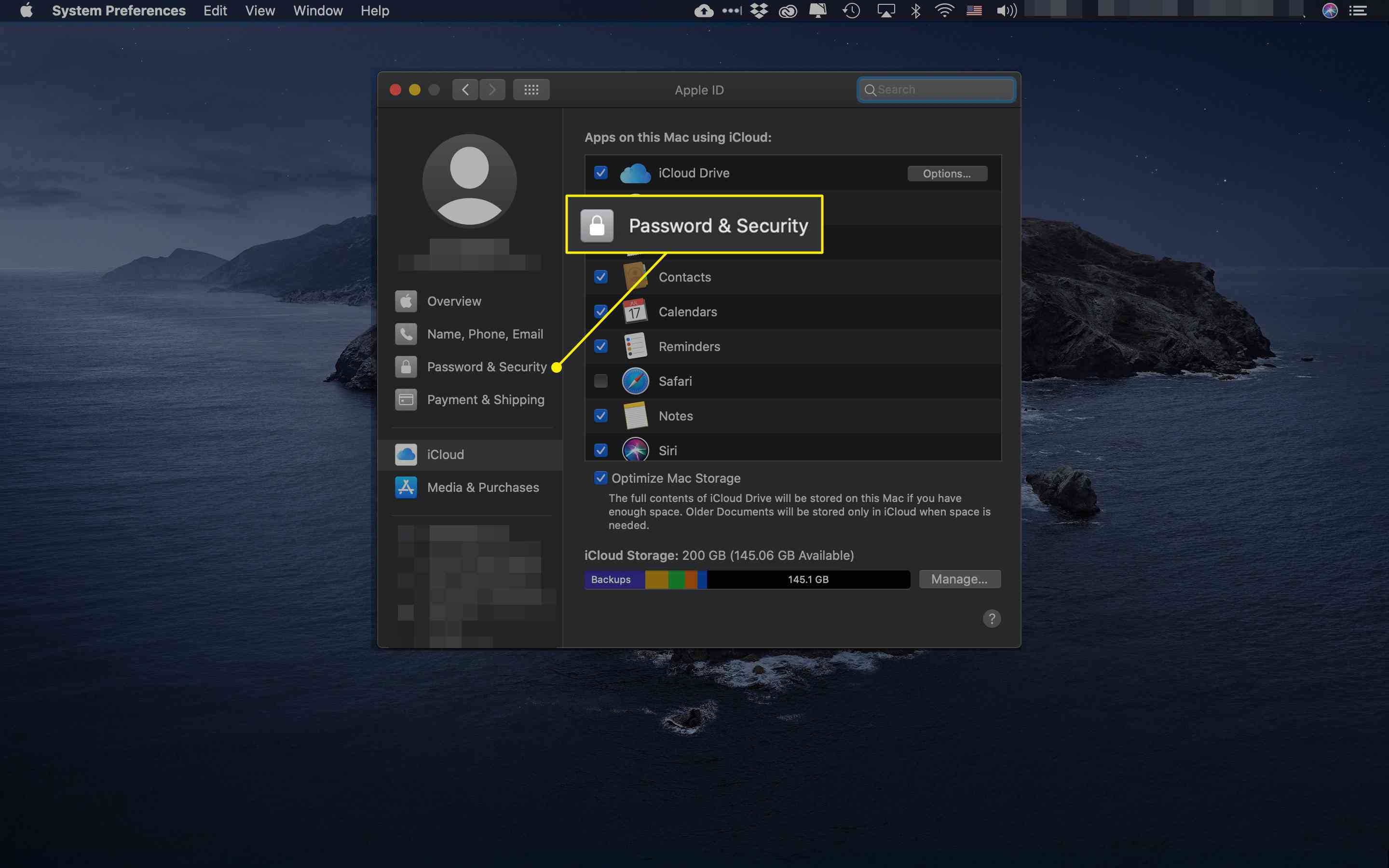The image size is (1389, 868).
Task: Click the back navigation arrow
Action: click(x=465, y=90)
